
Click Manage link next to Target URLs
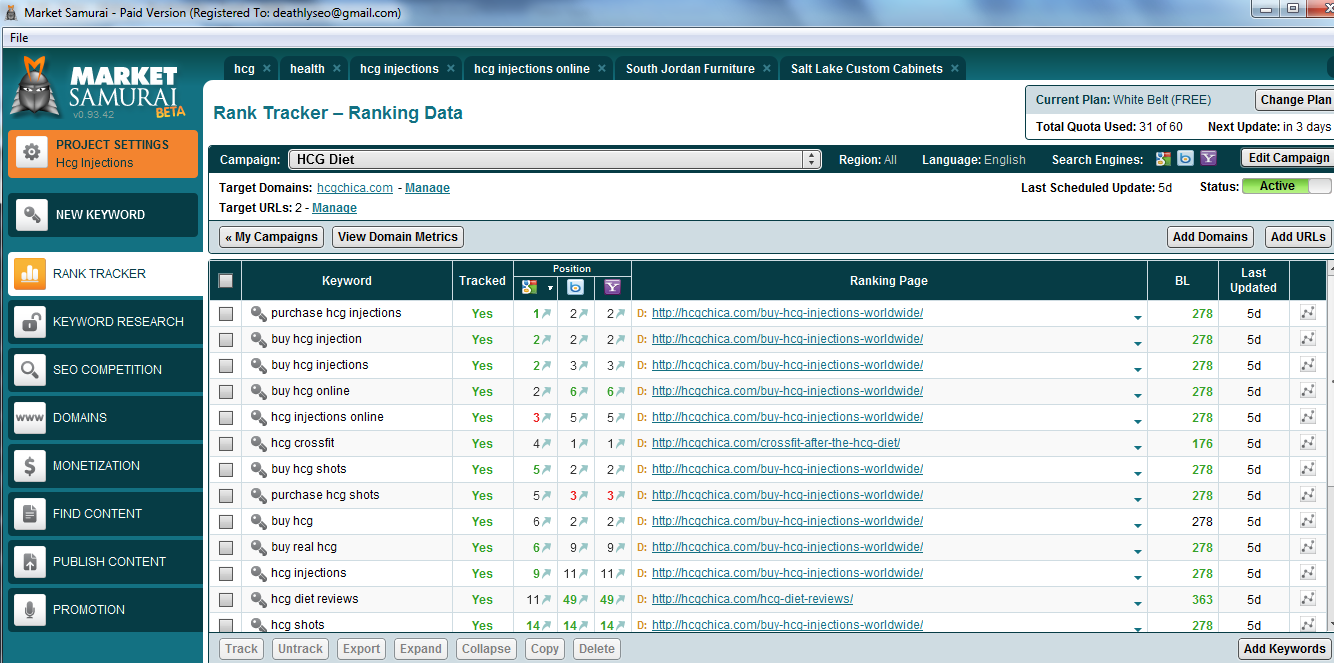tap(334, 208)
